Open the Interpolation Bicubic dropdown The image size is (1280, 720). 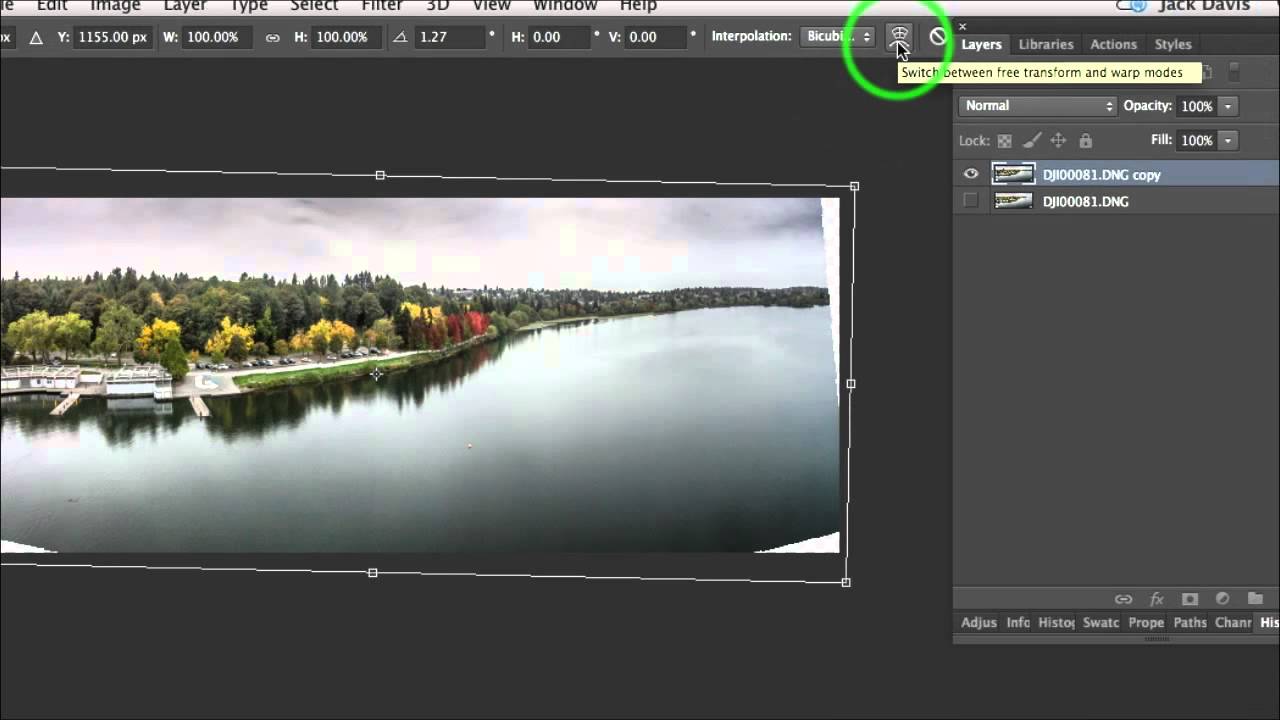coord(838,37)
